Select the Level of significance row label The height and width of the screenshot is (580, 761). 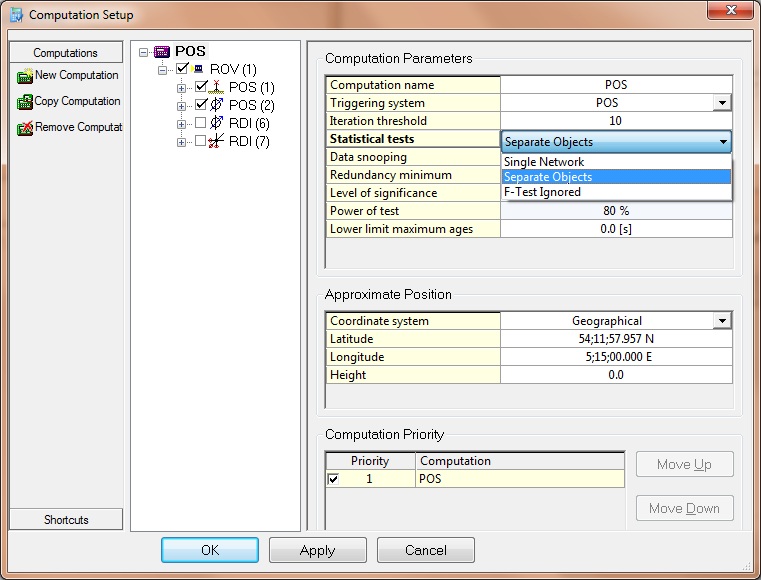click(x=413, y=193)
